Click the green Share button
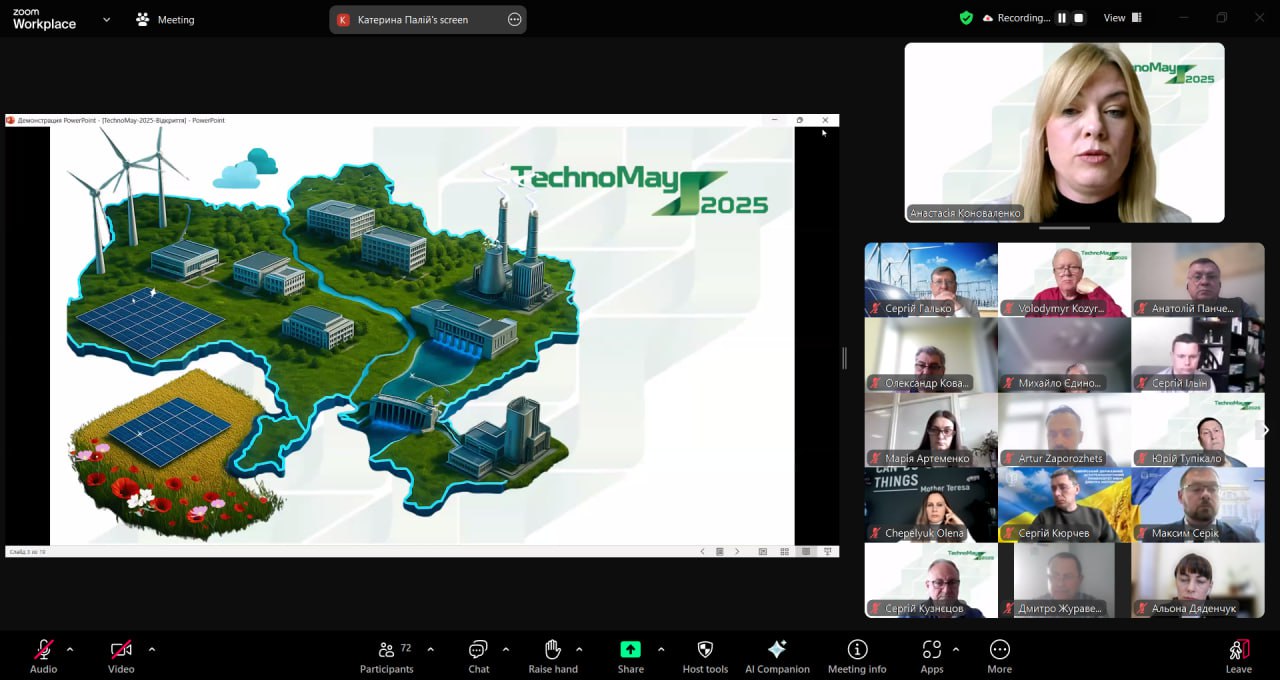Screen dimensions: 1280x680 tap(630, 656)
